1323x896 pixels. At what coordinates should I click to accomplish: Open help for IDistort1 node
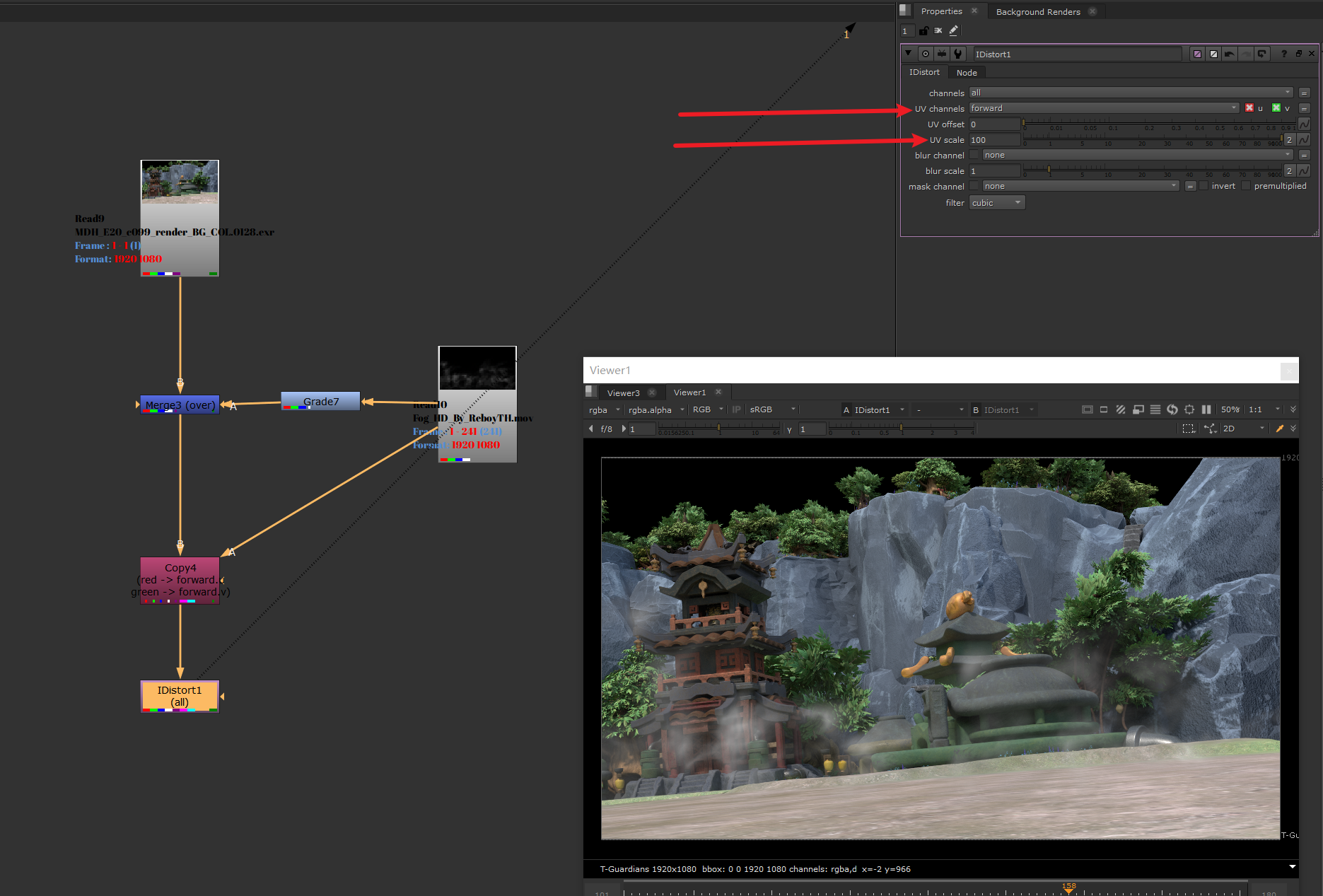click(x=1284, y=54)
